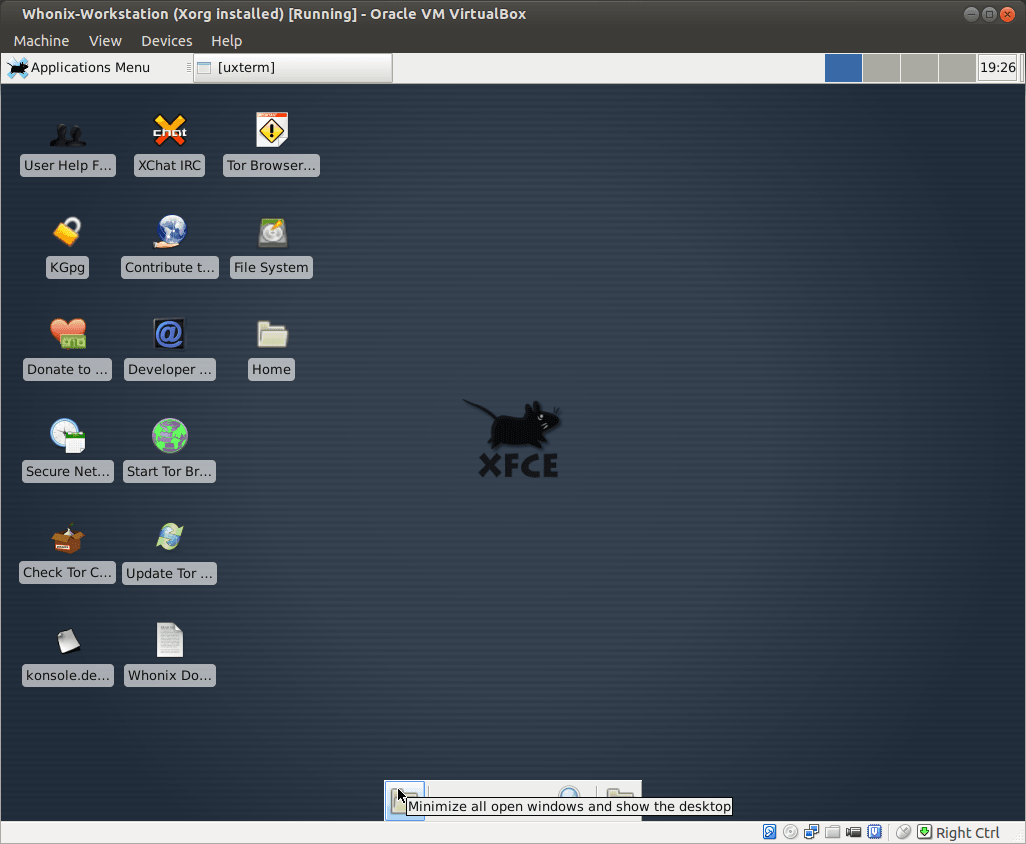Open the Devices menu
Screen dimensions: 1026x844
pyautogui.click(x=166, y=41)
